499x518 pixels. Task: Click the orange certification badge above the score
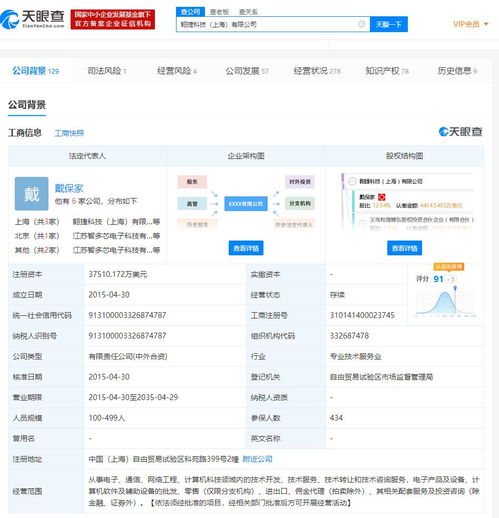pos(449,267)
